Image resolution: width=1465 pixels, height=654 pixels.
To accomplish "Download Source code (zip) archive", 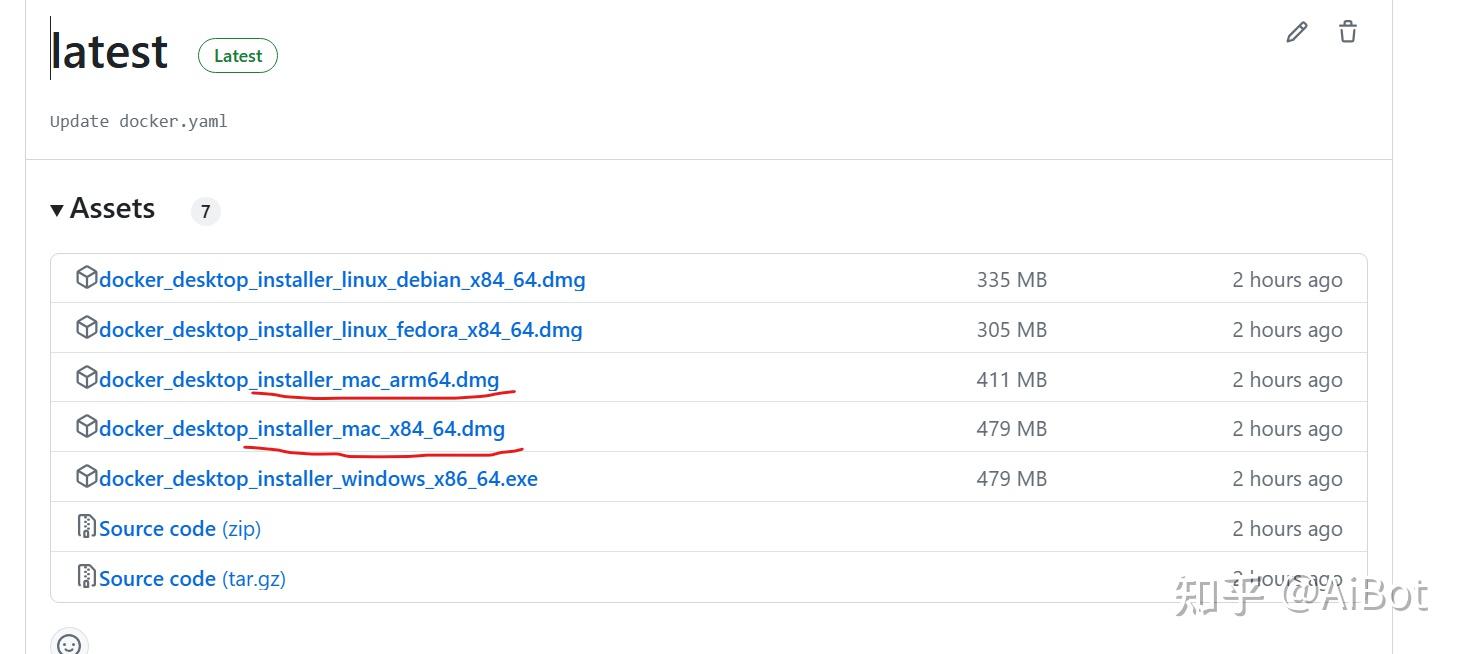I will 179,529.
